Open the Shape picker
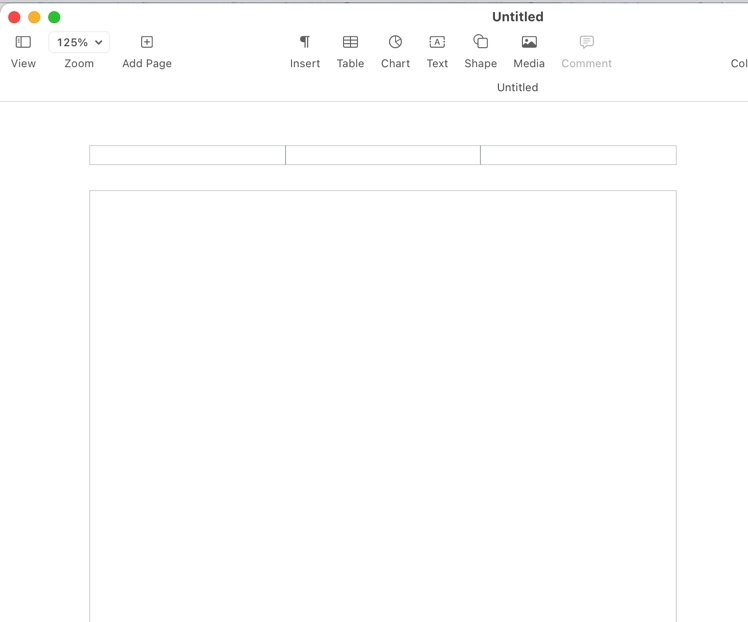This screenshot has width=748, height=622. [480, 41]
